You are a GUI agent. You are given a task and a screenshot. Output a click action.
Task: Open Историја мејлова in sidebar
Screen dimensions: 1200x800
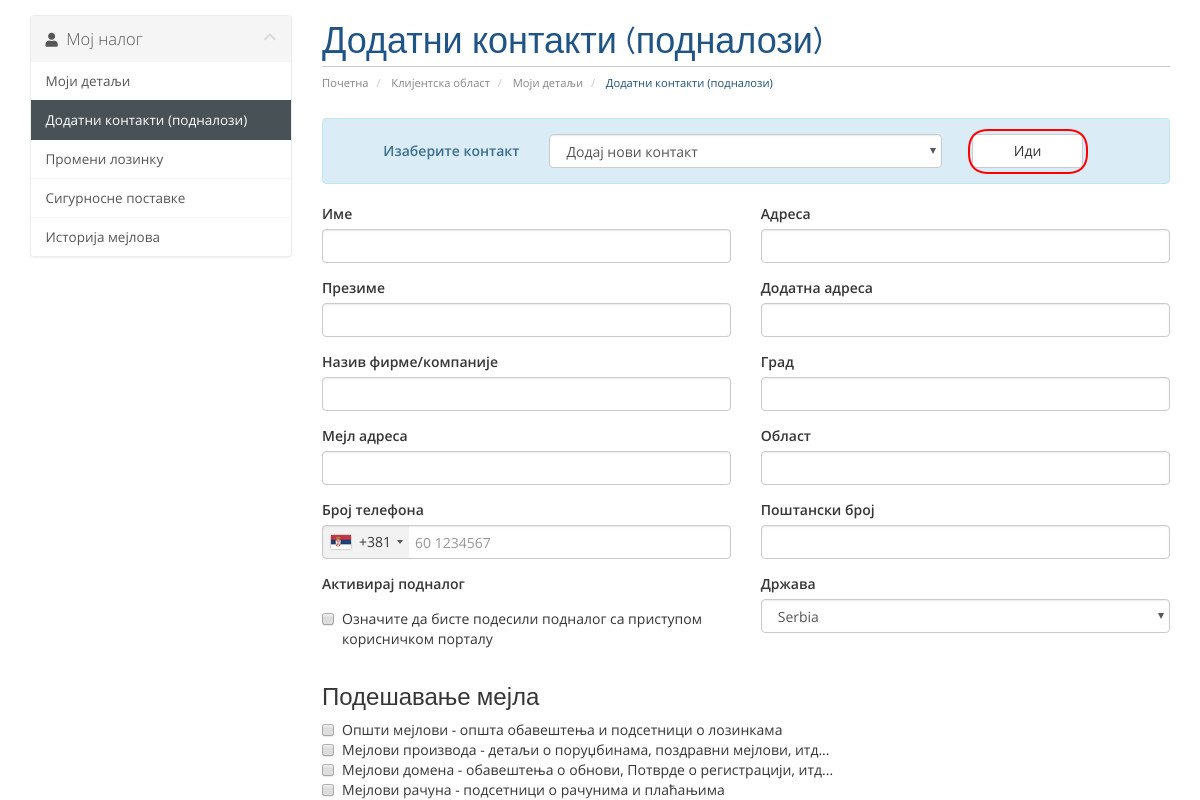pyautogui.click(x=161, y=237)
